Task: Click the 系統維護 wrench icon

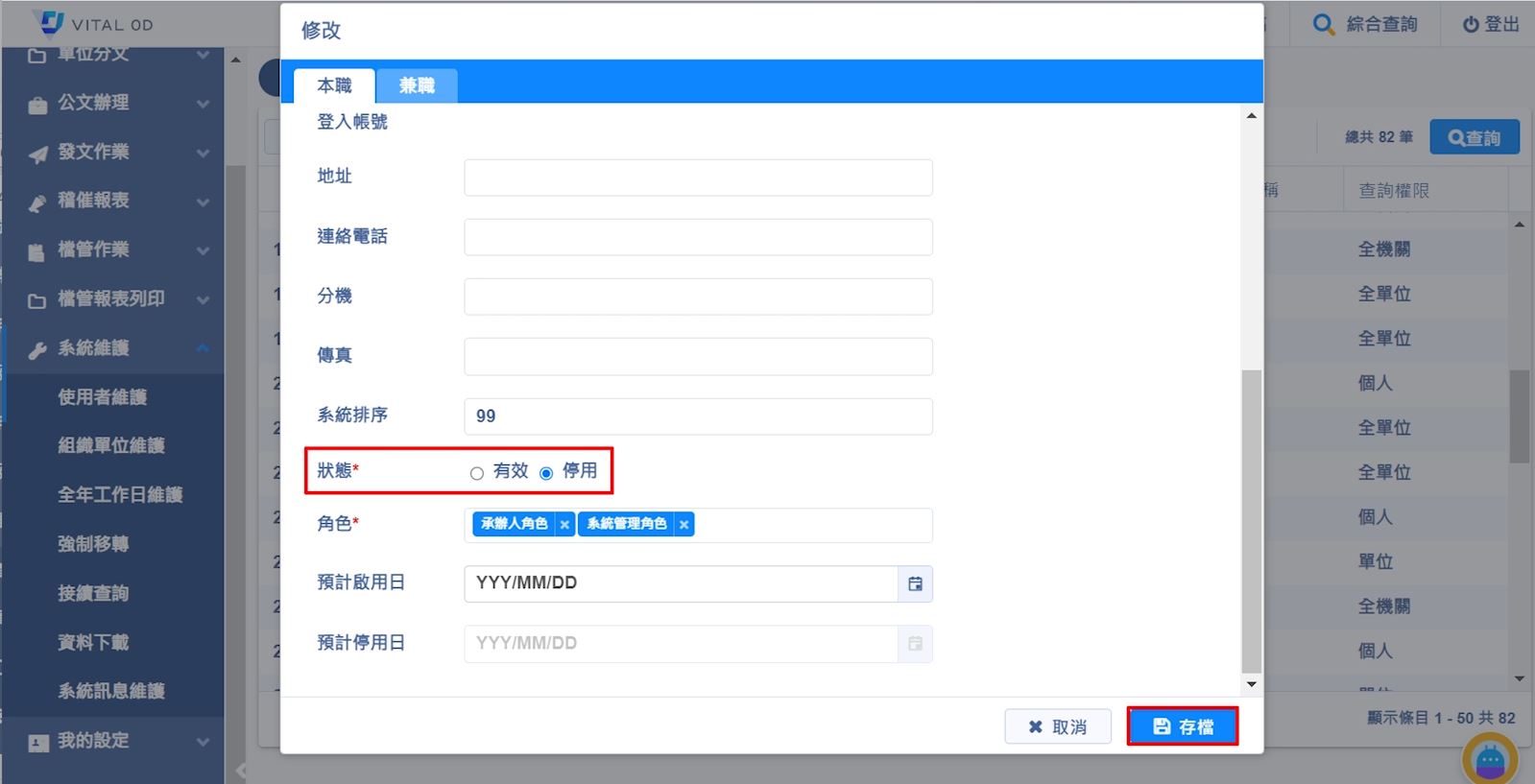Action: tap(37, 349)
